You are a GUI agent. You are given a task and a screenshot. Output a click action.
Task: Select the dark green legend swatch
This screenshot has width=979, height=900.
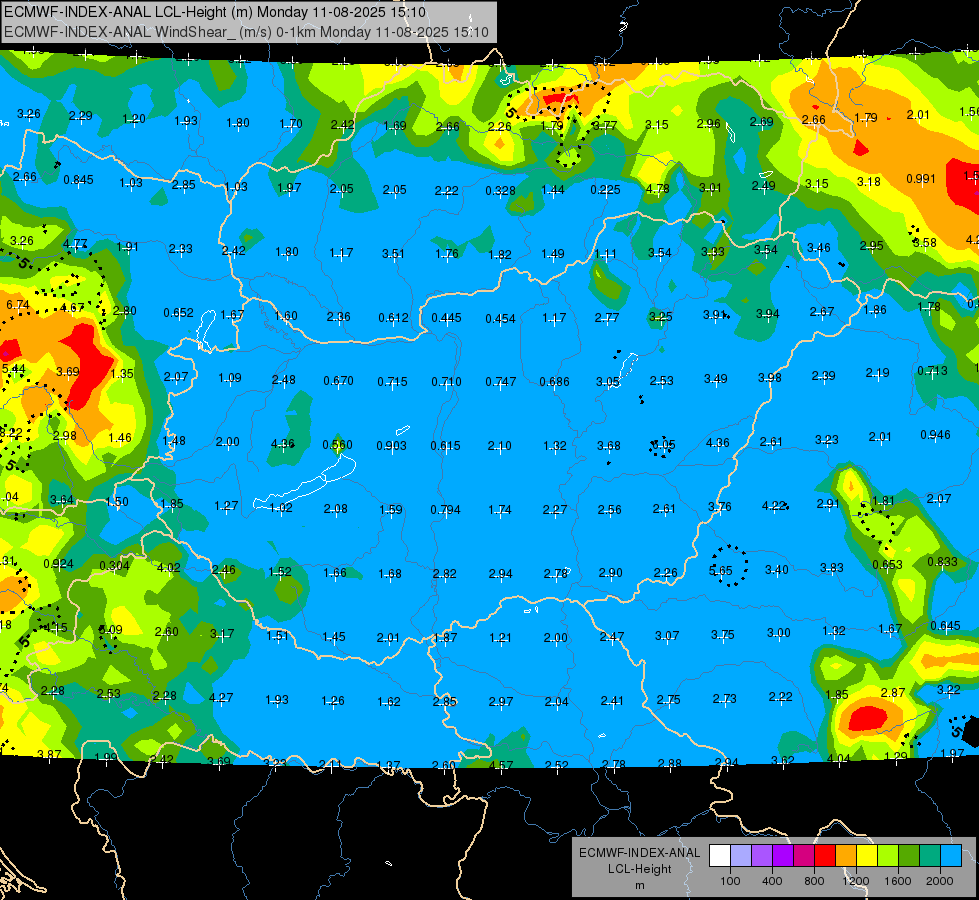pyautogui.click(x=909, y=856)
